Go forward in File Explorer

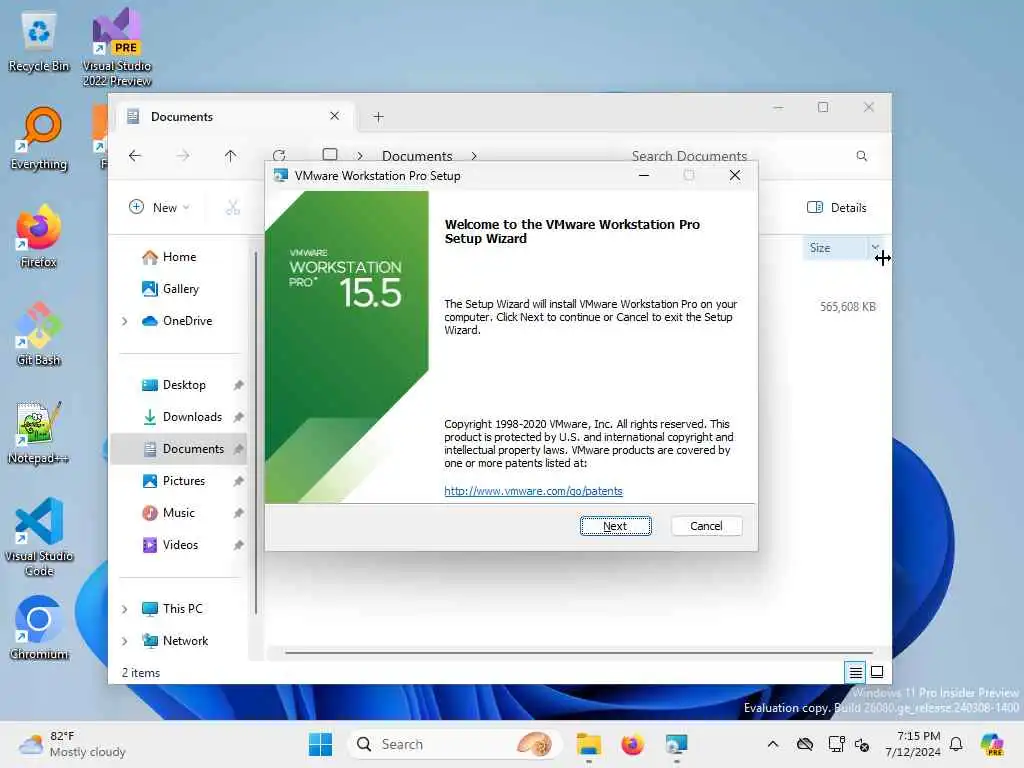click(x=183, y=155)
